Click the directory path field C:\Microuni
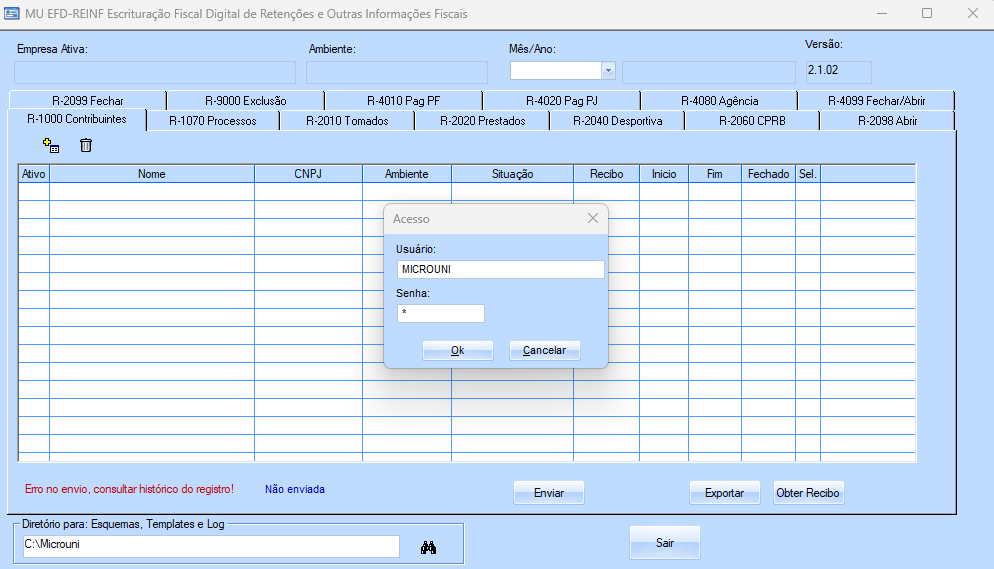Image resolution: width=994 pixels, height=569 pixels. click(x=211, y=546)
